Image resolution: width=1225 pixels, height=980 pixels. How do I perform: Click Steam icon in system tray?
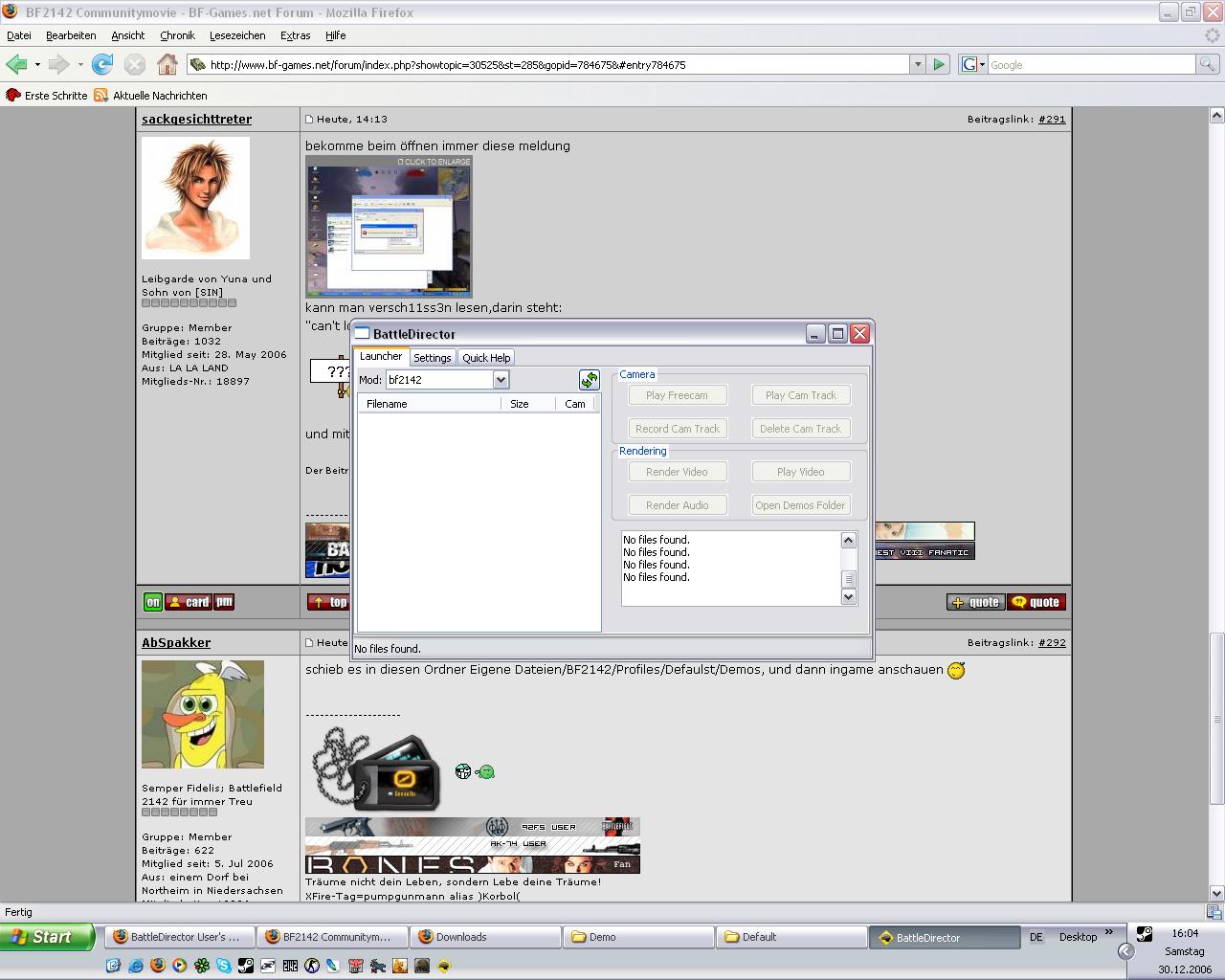[1145, 933]
